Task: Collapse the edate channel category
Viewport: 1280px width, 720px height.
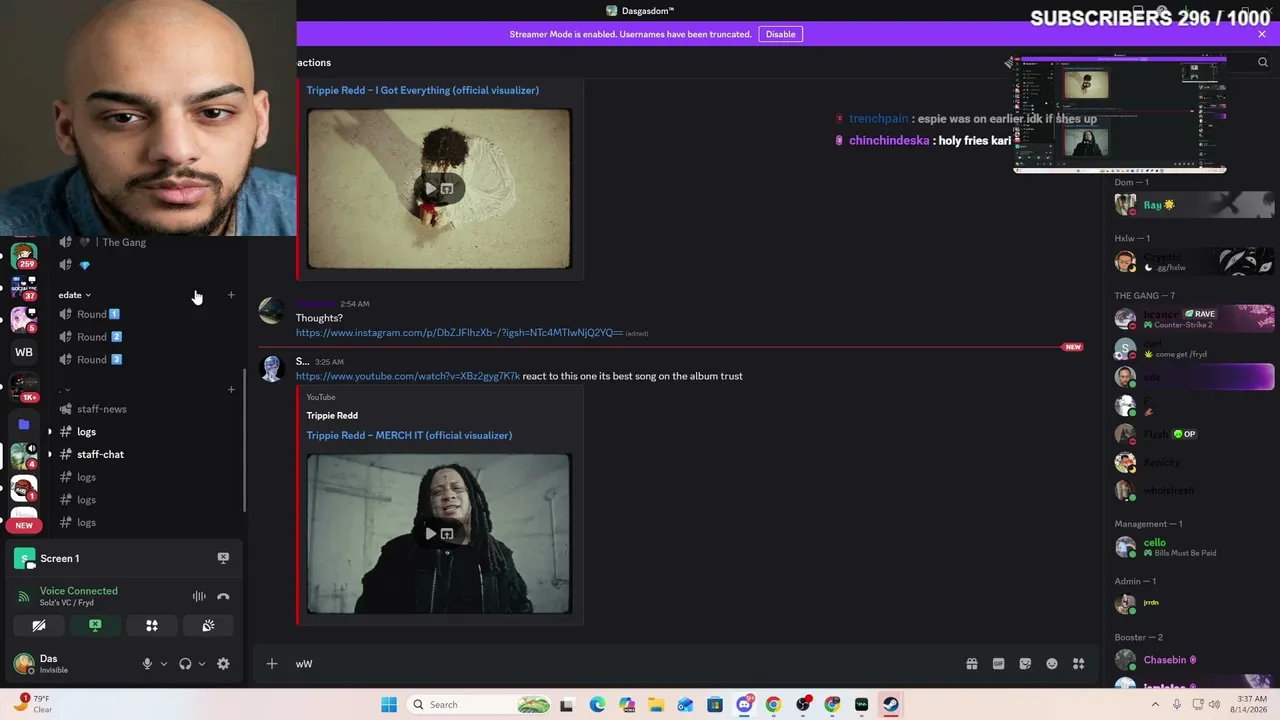Action: point(74,295)
